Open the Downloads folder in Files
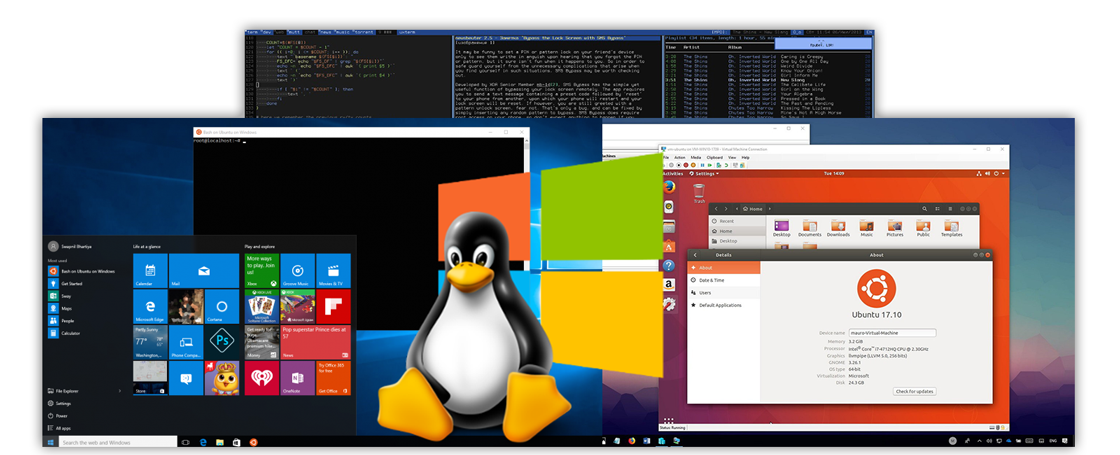Viewport: 1120px width, 455px height. pyautogui.click(x=838, y=229)
